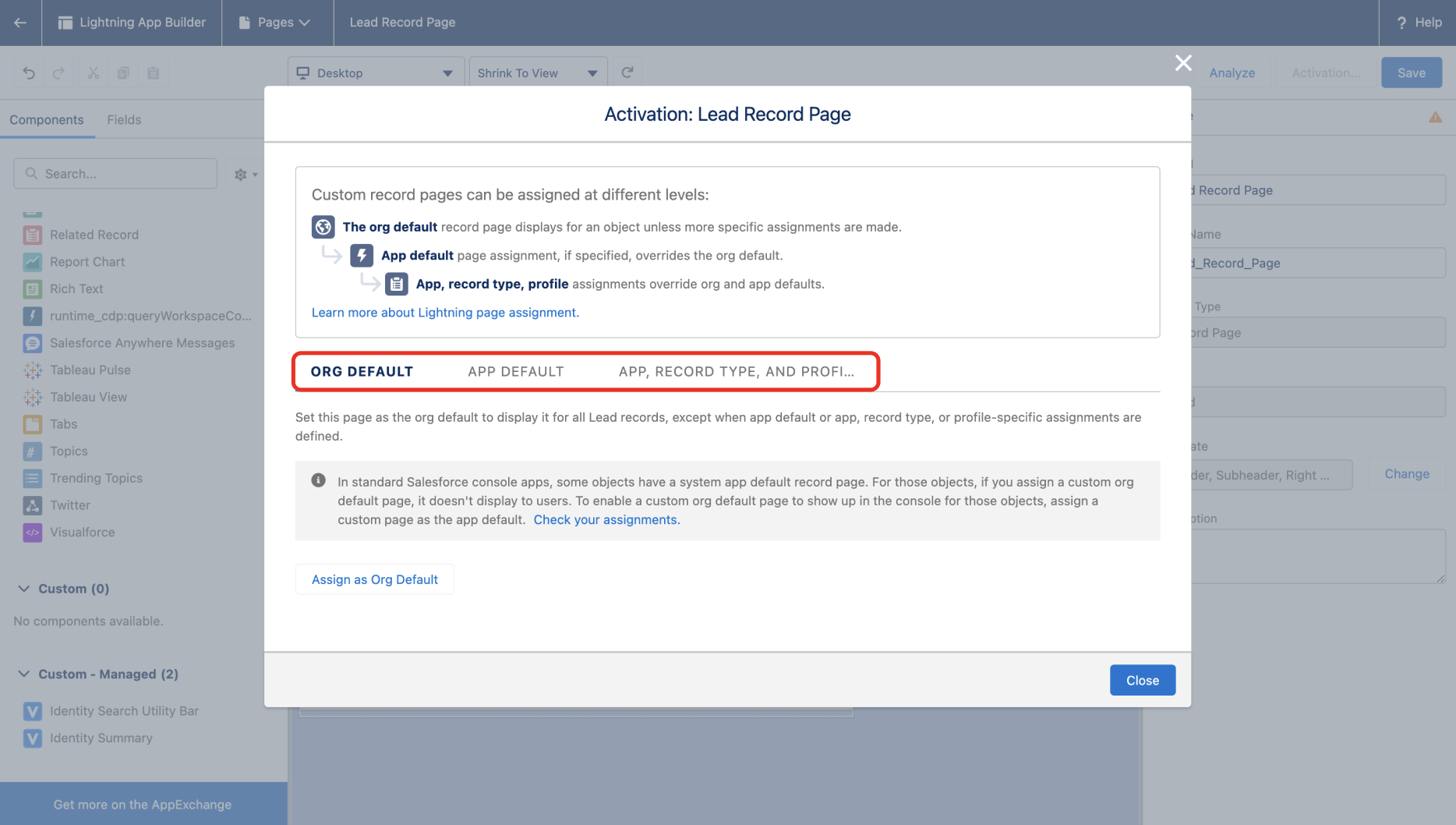The width and height of the screenshot is (1456, 825).
Task: Open the Desktop form factor dropdown
Action: tap(376, 73)
